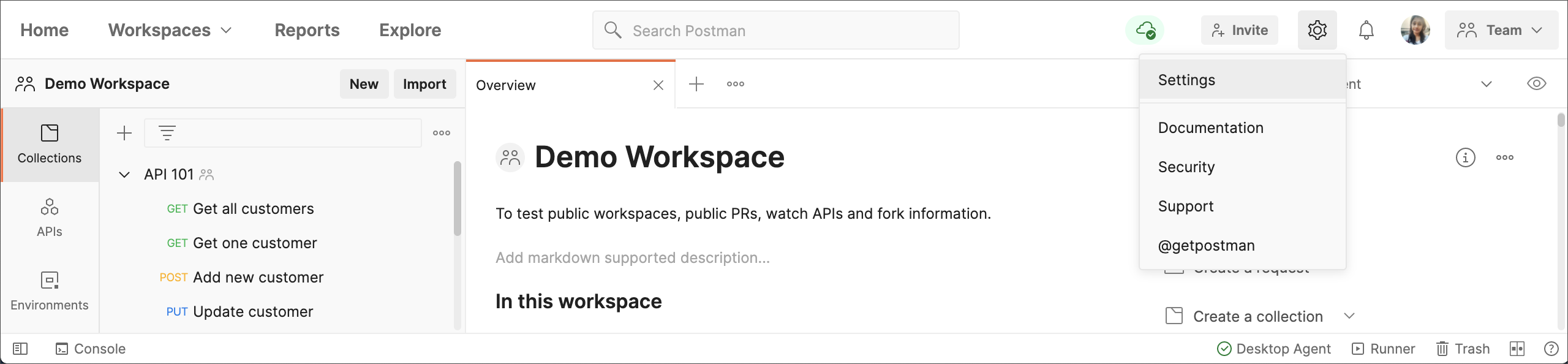The width and height of the screenshot is (1568, 364).
Task: Toggle sidebar visibility in status bar
Action: point(20,349)
